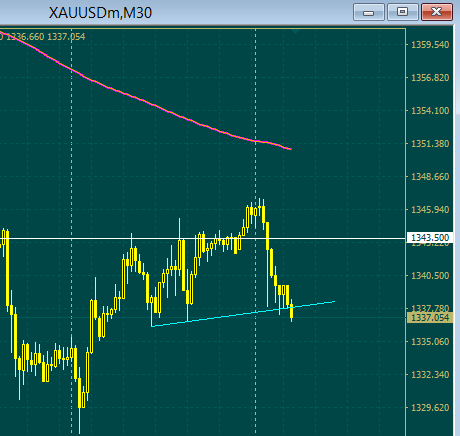Click the magenta moving average line
460x436 pixels.
point(147,102)
